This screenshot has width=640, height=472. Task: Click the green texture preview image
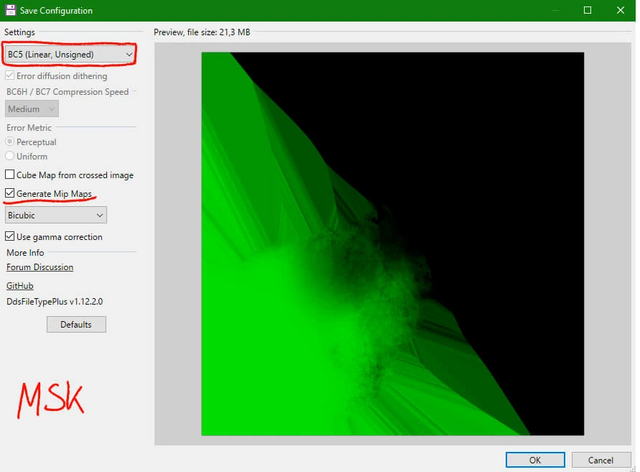click(391, 243)
